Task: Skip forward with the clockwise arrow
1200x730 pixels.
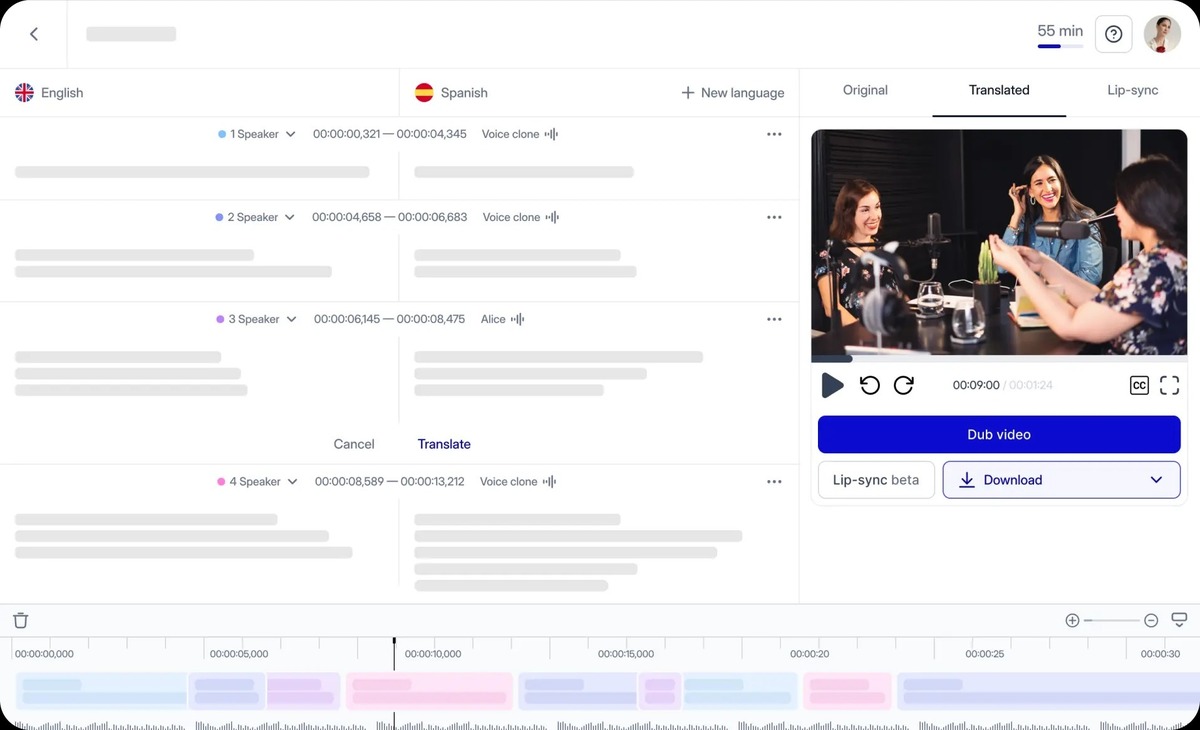Action: pos(904,385)
